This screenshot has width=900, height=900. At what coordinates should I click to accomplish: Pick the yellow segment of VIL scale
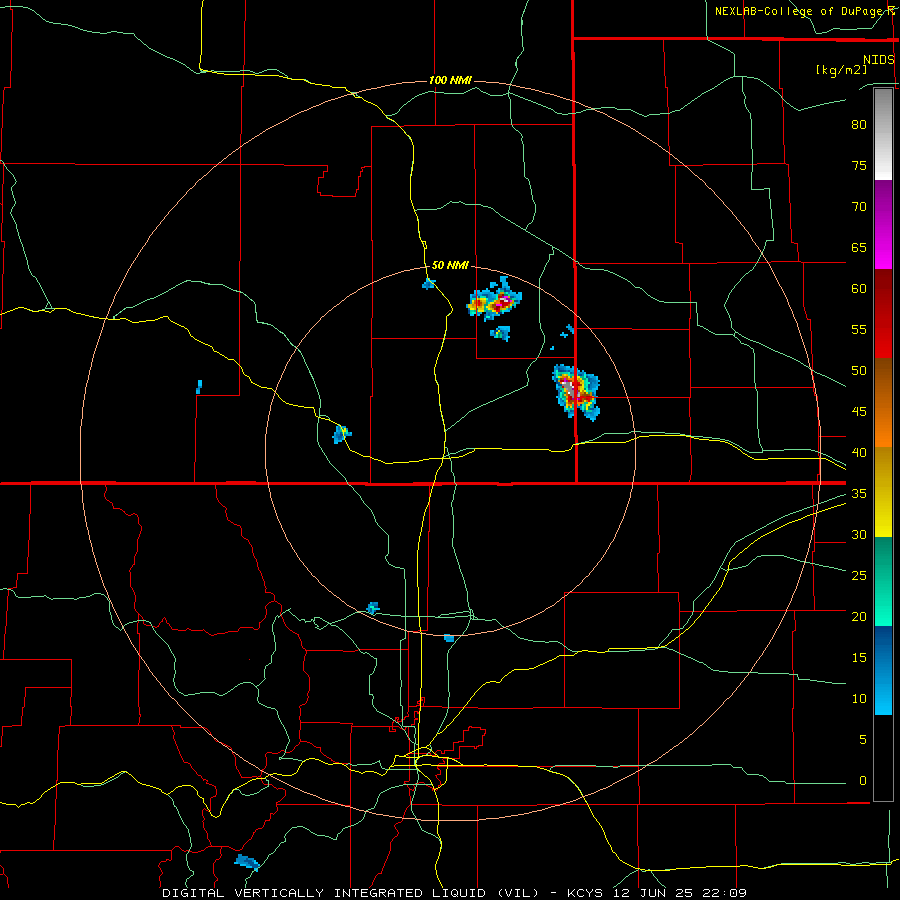tap(883, 492)
